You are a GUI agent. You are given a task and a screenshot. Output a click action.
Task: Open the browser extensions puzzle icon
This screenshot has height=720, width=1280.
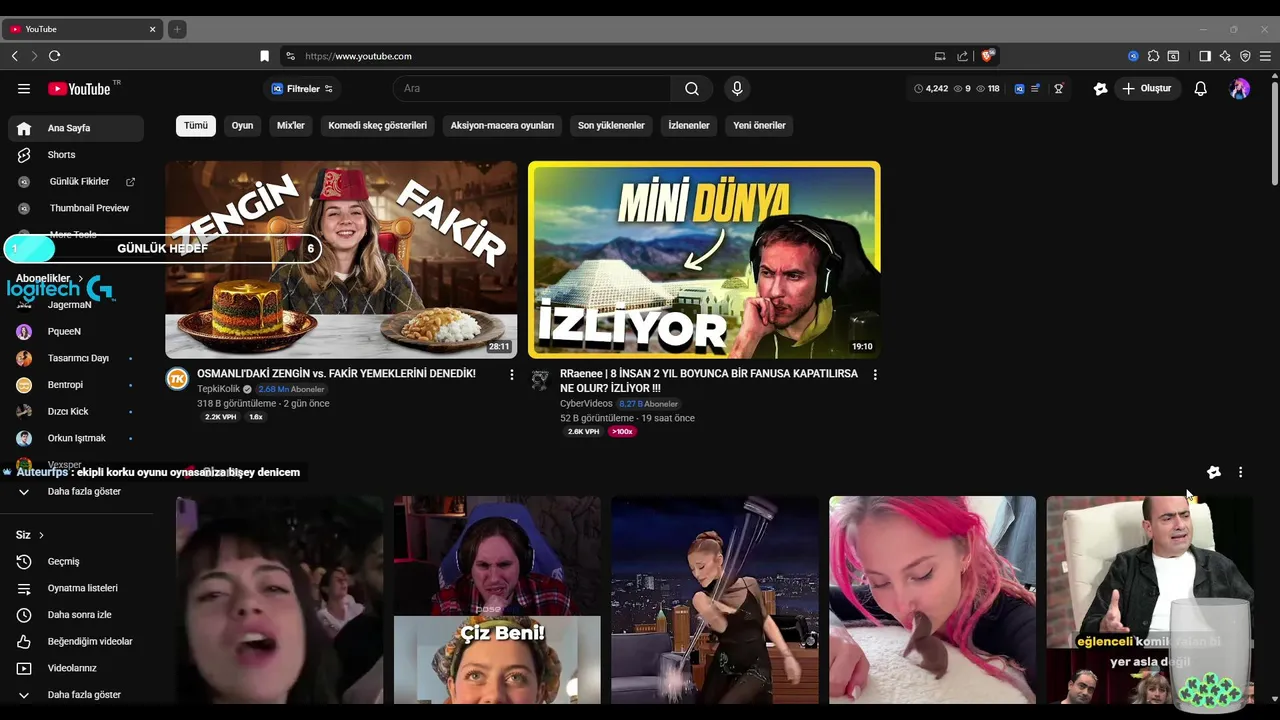1153,56
